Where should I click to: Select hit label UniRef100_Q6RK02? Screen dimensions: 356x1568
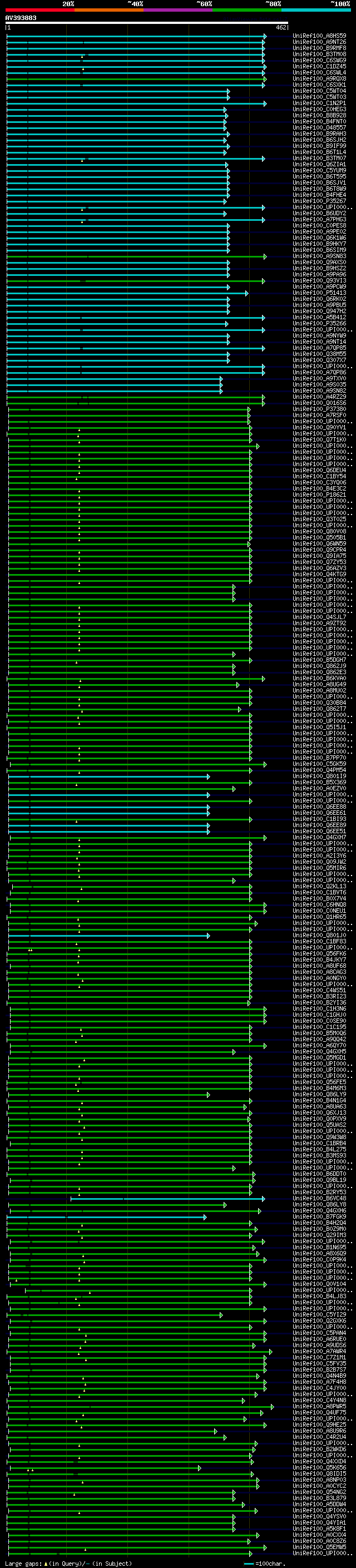[319, 299]
